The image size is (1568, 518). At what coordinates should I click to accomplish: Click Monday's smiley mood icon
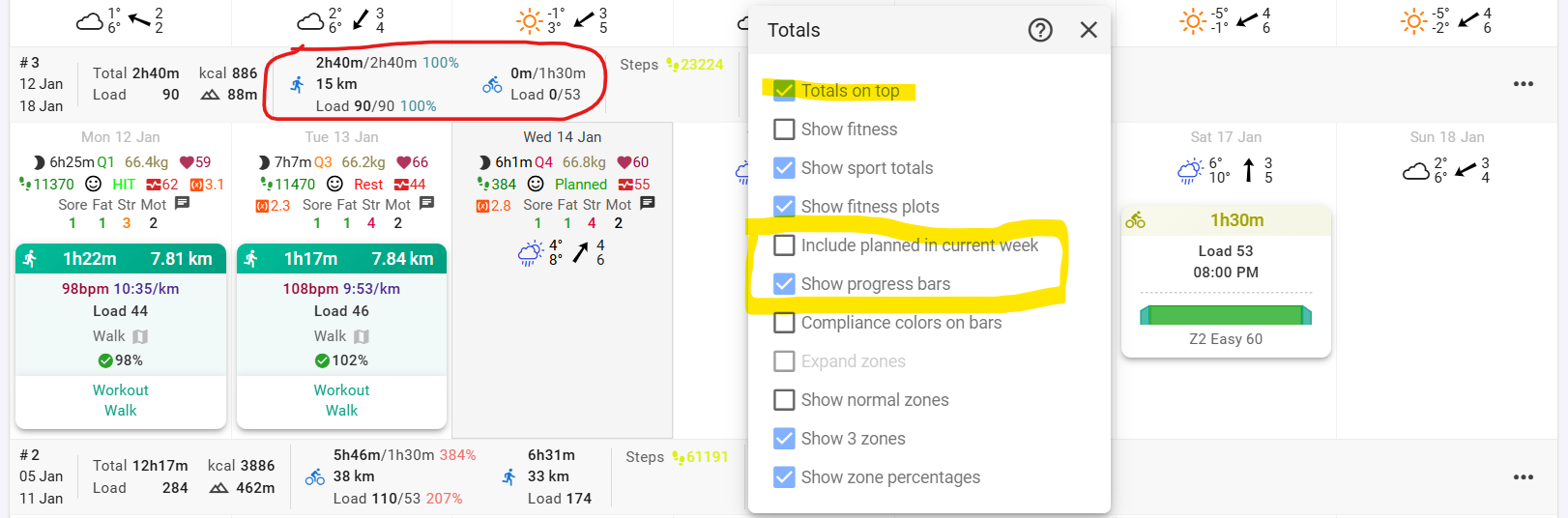tap(94, 184)
